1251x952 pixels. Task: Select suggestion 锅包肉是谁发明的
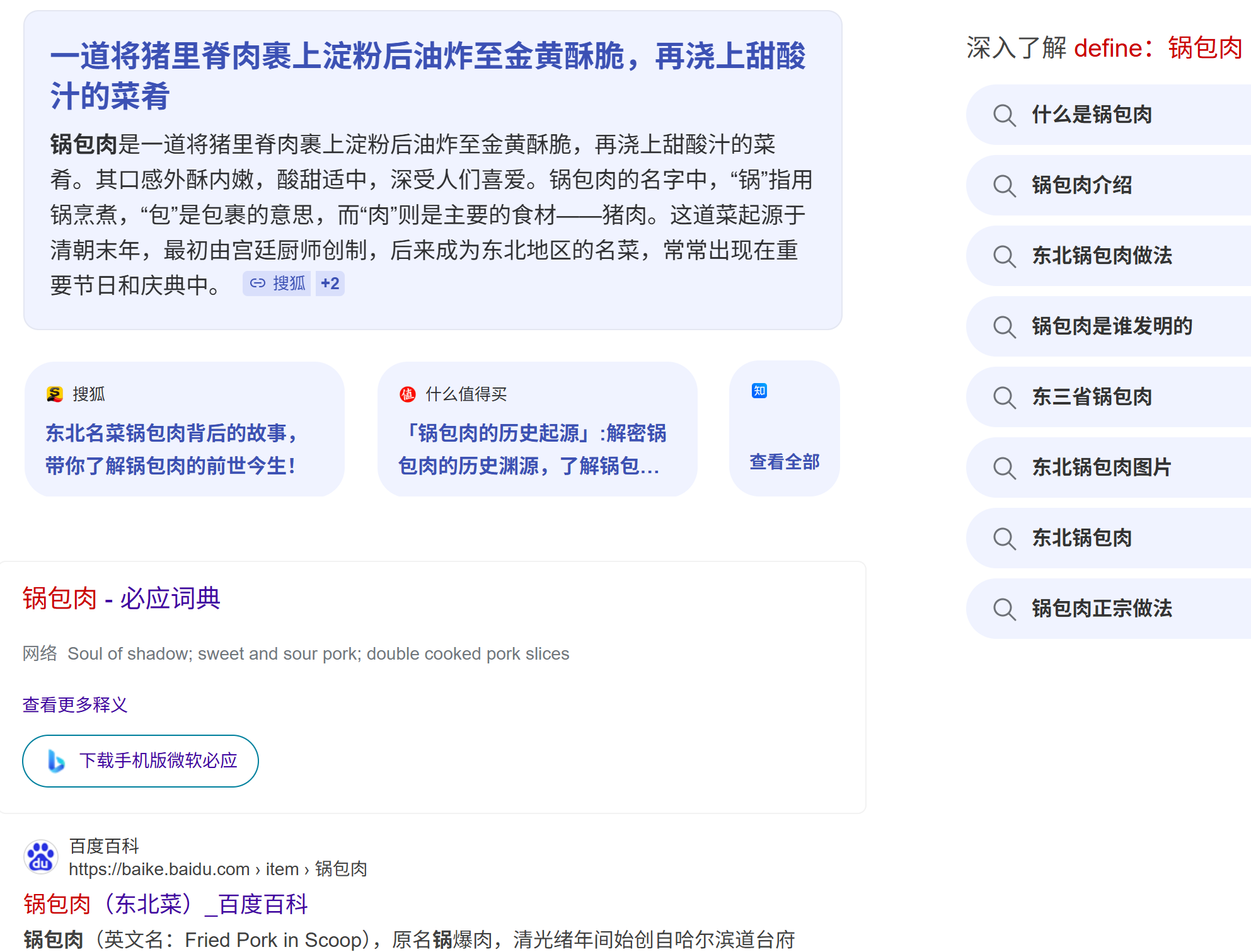[x=1112, y=326]
